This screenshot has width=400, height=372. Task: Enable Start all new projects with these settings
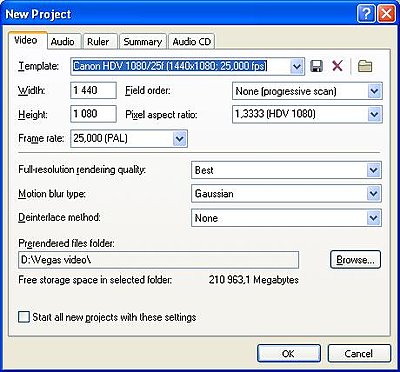[x=24, y=317]
